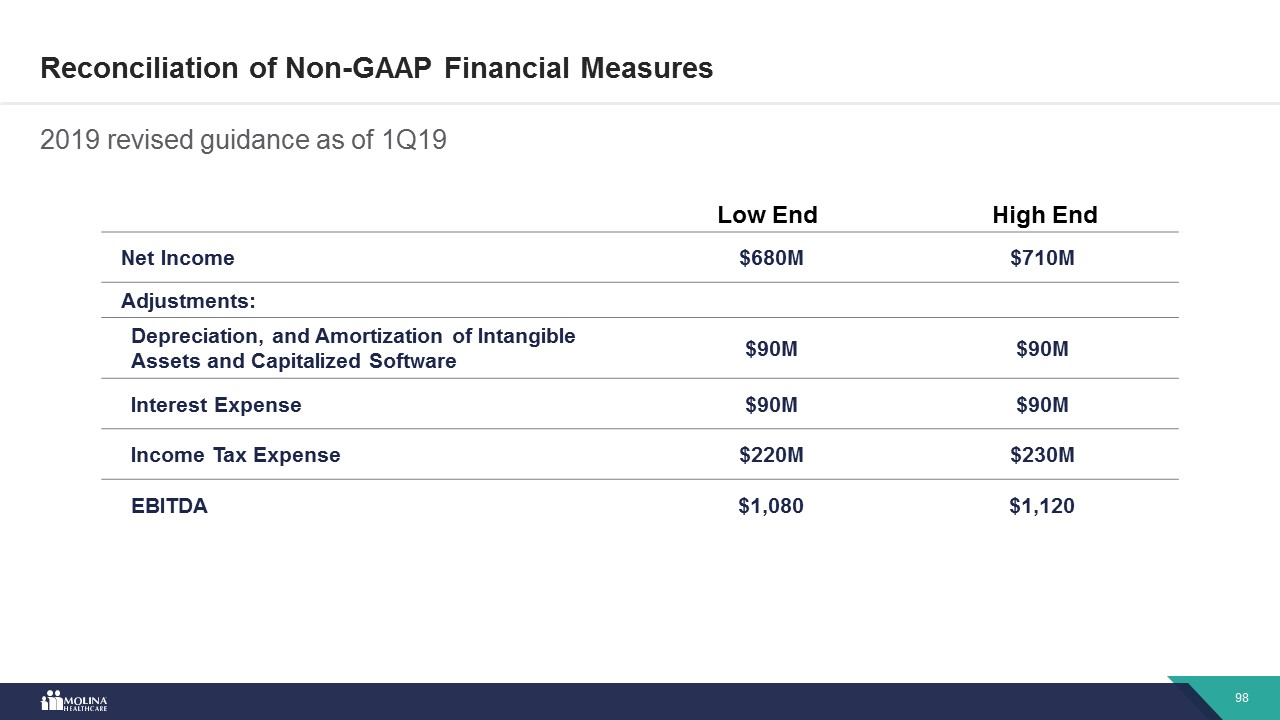
Task: Click the $230M income tax value
Action: point(1042,455)
